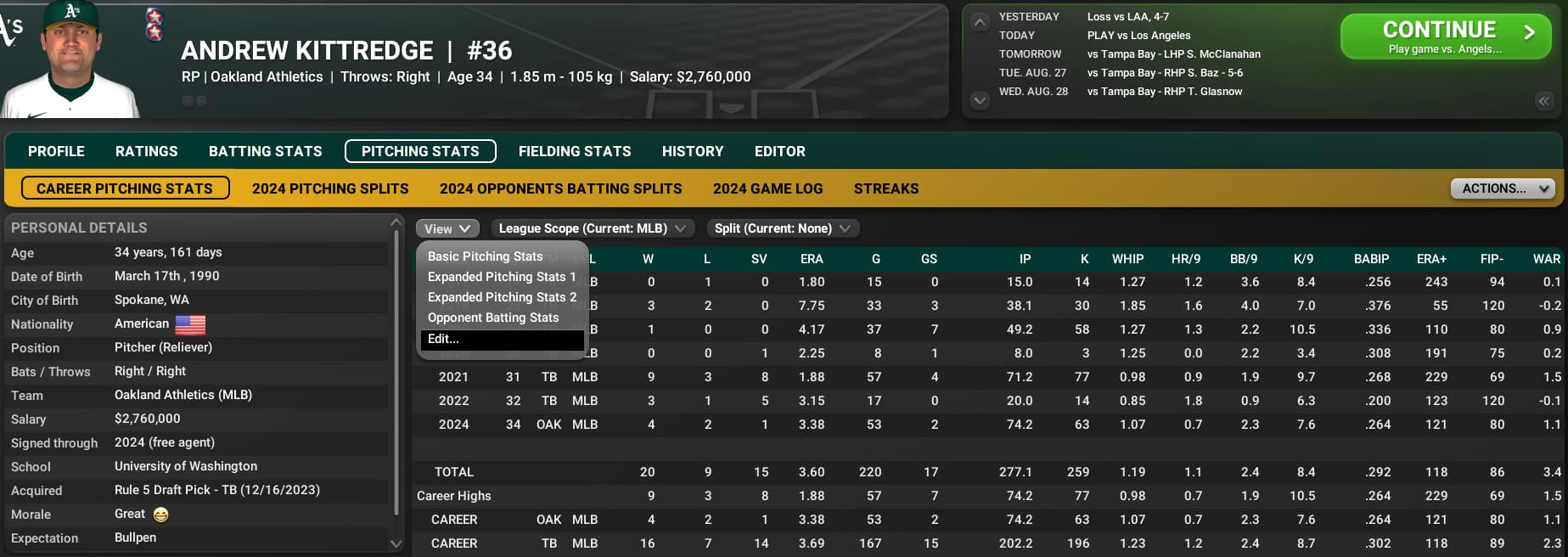Click the American flag icon
Image resolution: width=1568 pixels, height=557 pixels.
coord(190,324)
